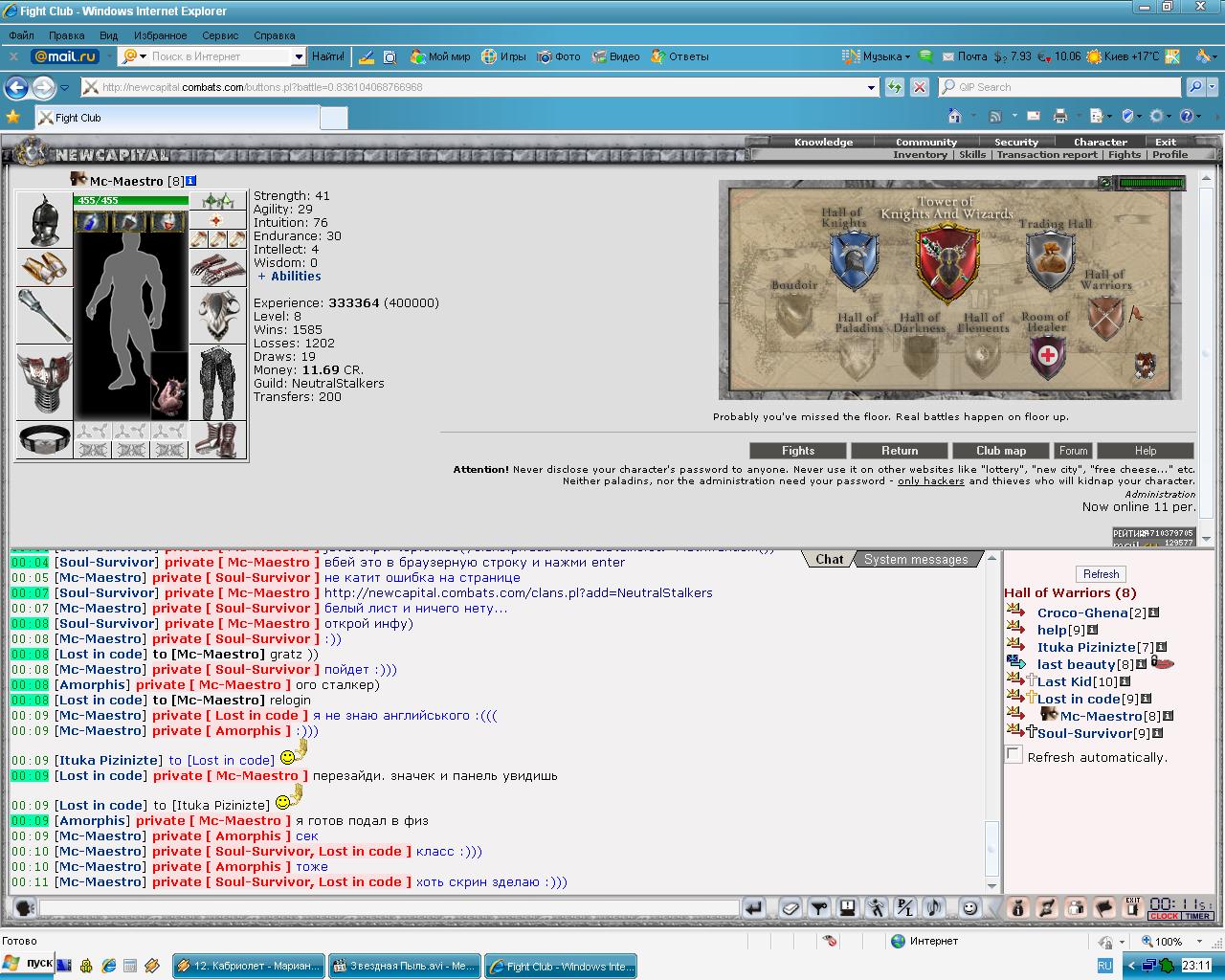The image size is (1225, 980).
Task: Open the address bar dropdown arrow
Action: coord(871,87)
